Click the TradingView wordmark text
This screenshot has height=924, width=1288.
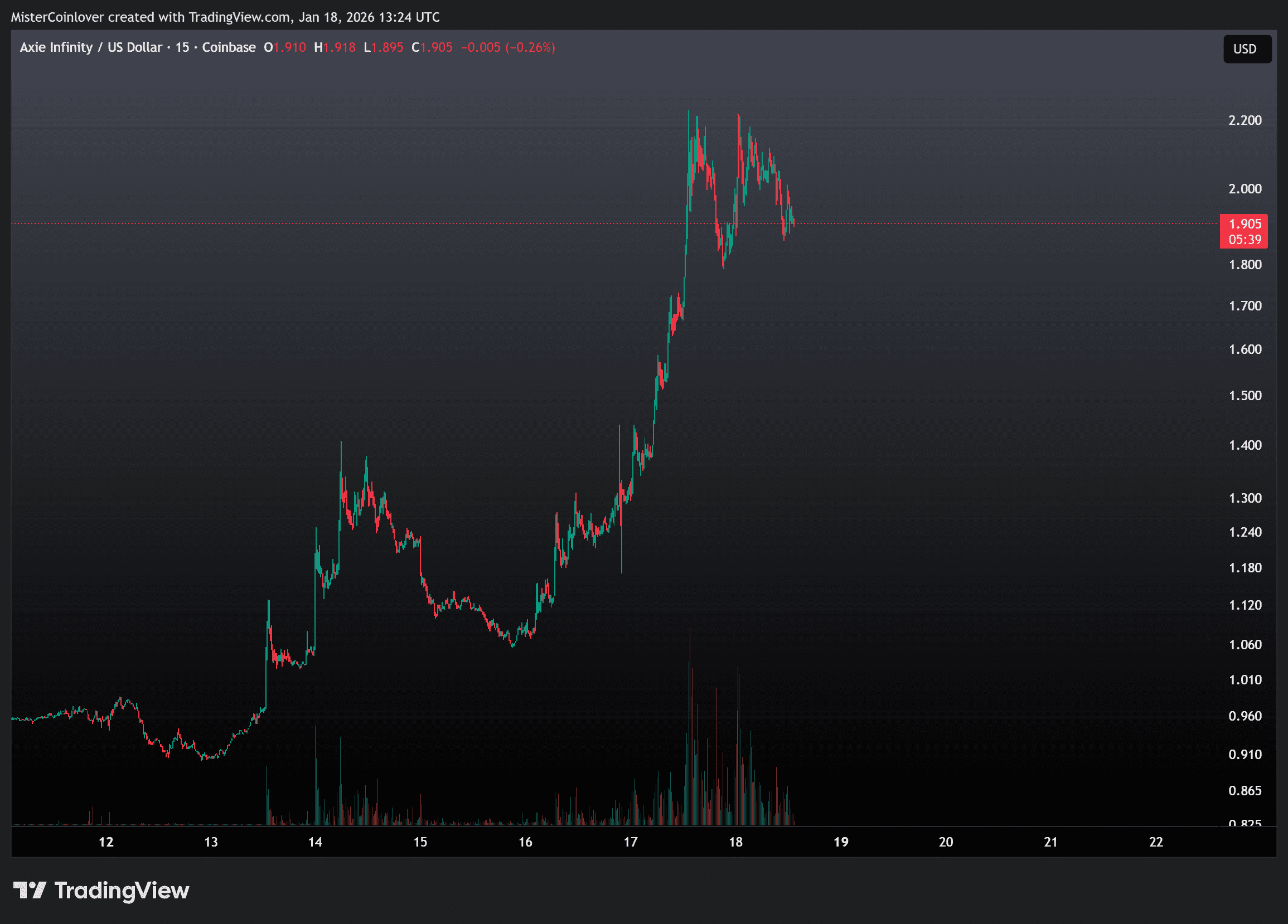122,891
